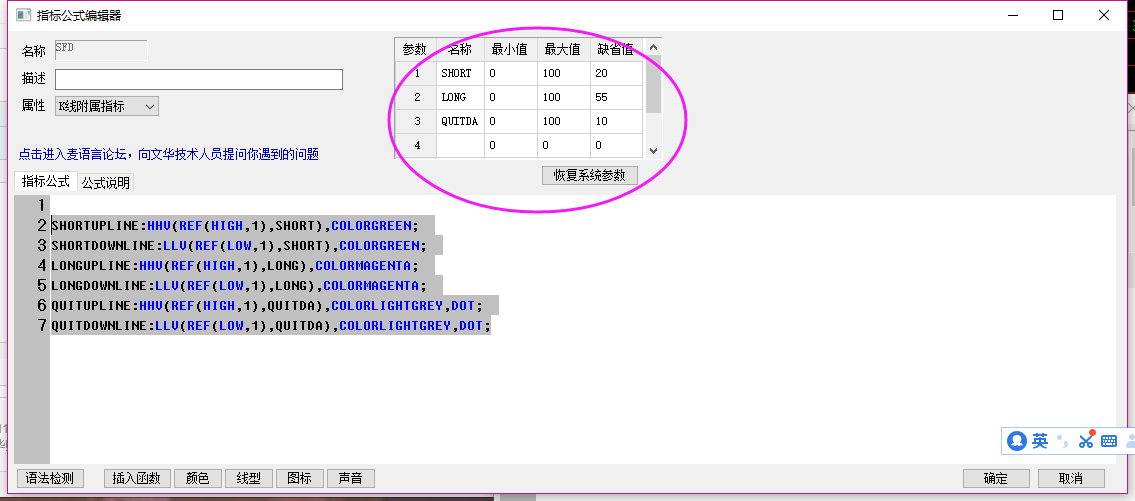Click line number 1 in the editor gutter
Viewport: 1135px width, 501px height.
[41, 205]
